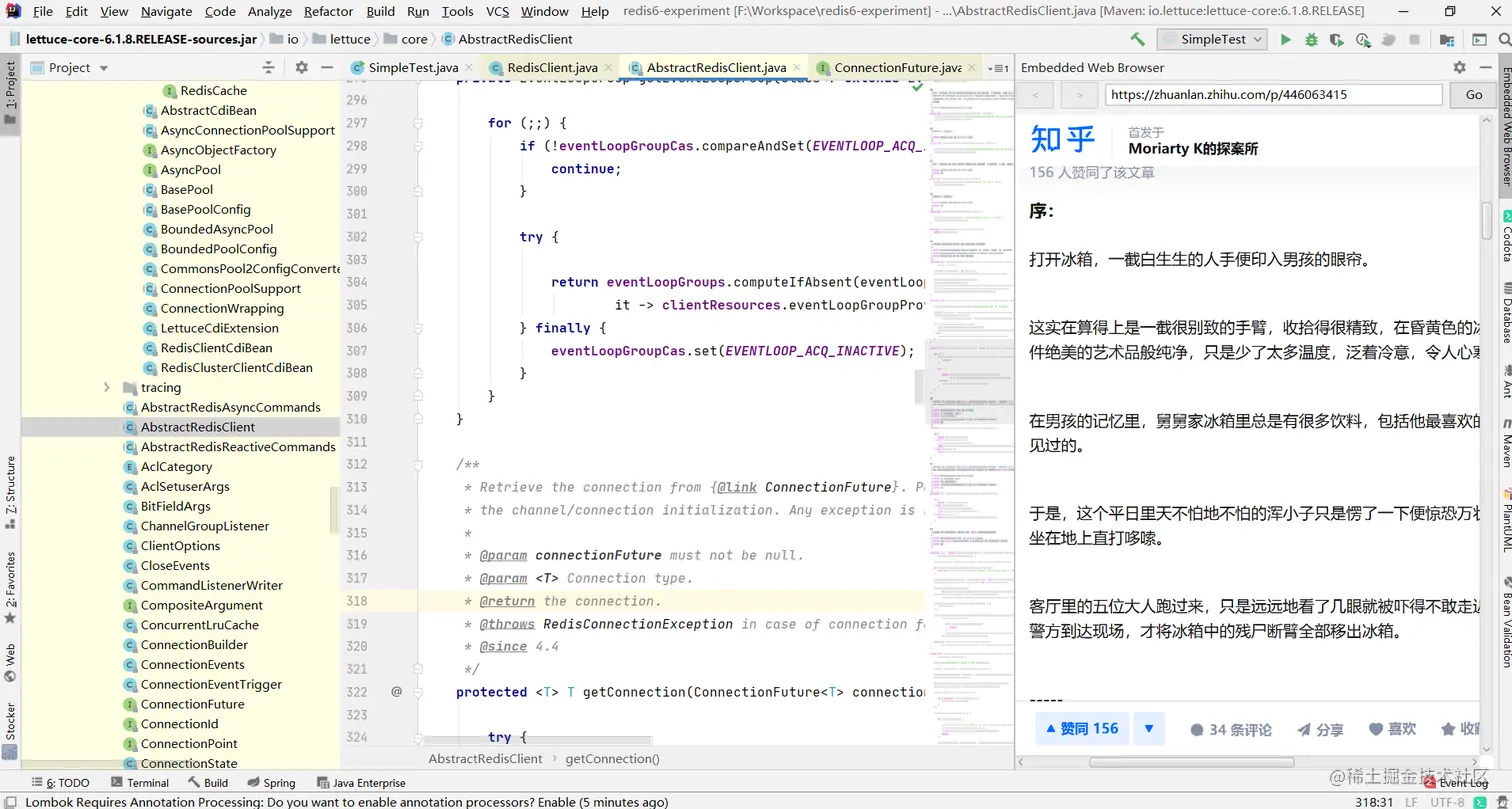This screenshot has height=809, width=1512.
Task: Click the browser back button
Action: 1036,94
